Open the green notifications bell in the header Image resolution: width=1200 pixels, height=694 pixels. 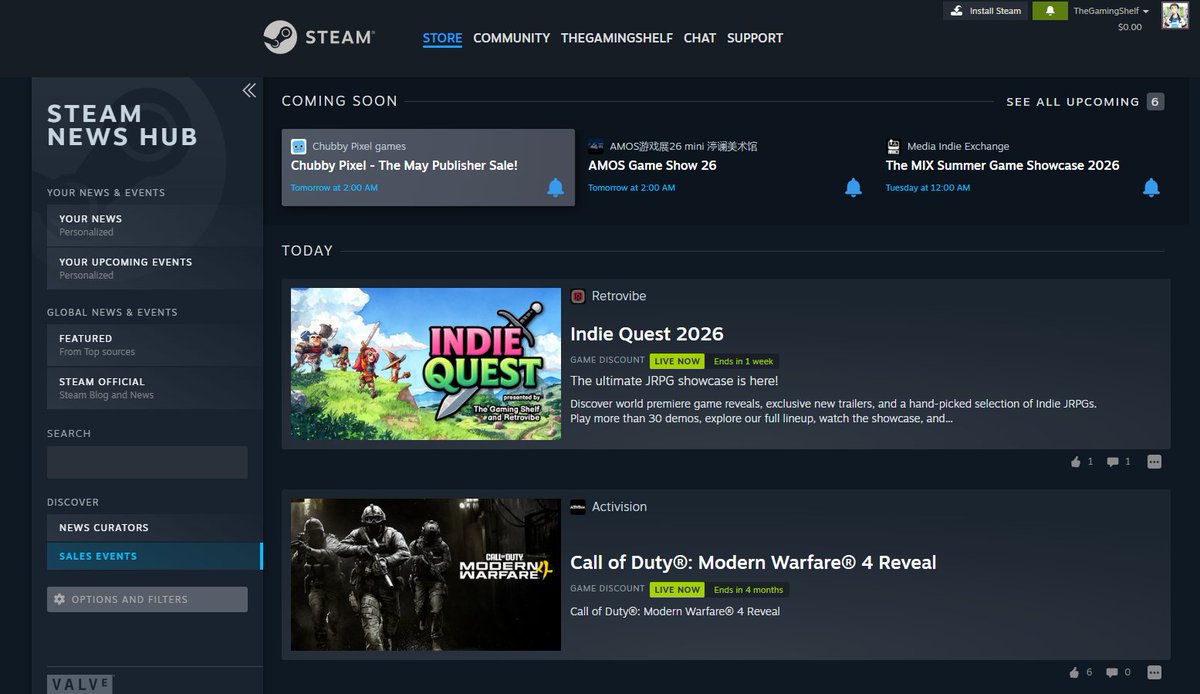click(x=1050, y=11)
